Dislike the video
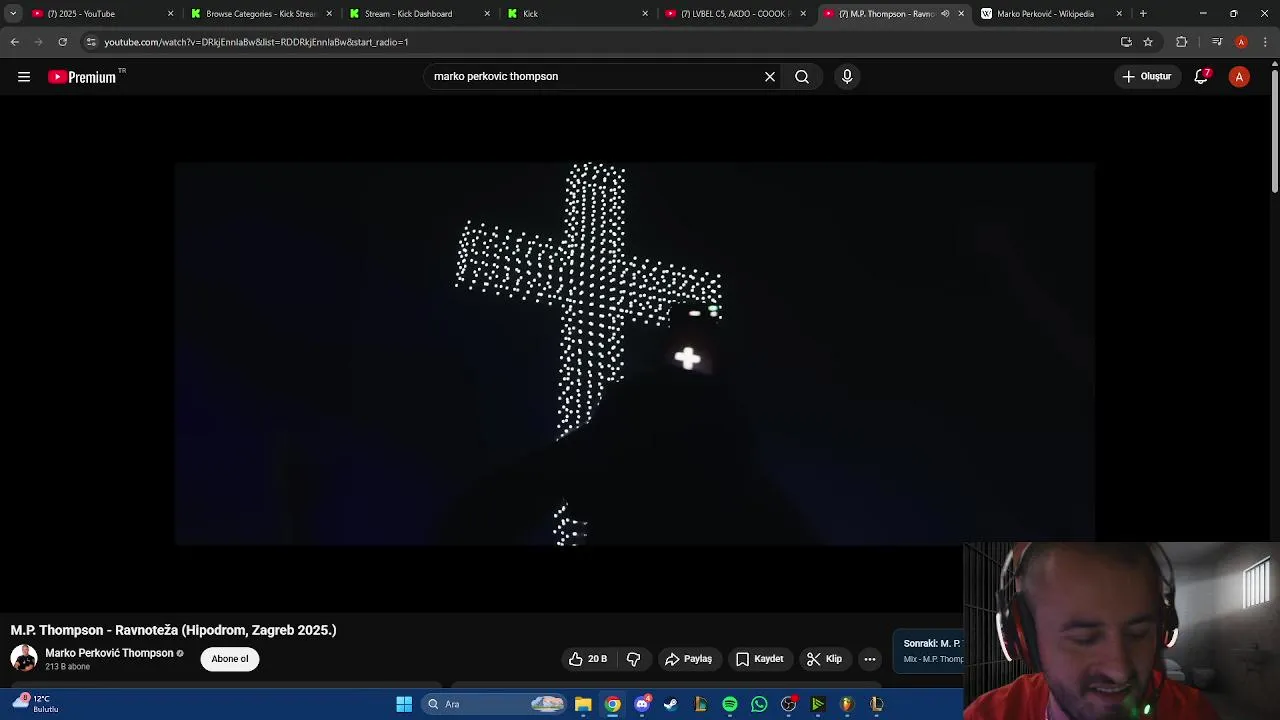This screenshot has width=1280, height=720. (x=633, y=659)
